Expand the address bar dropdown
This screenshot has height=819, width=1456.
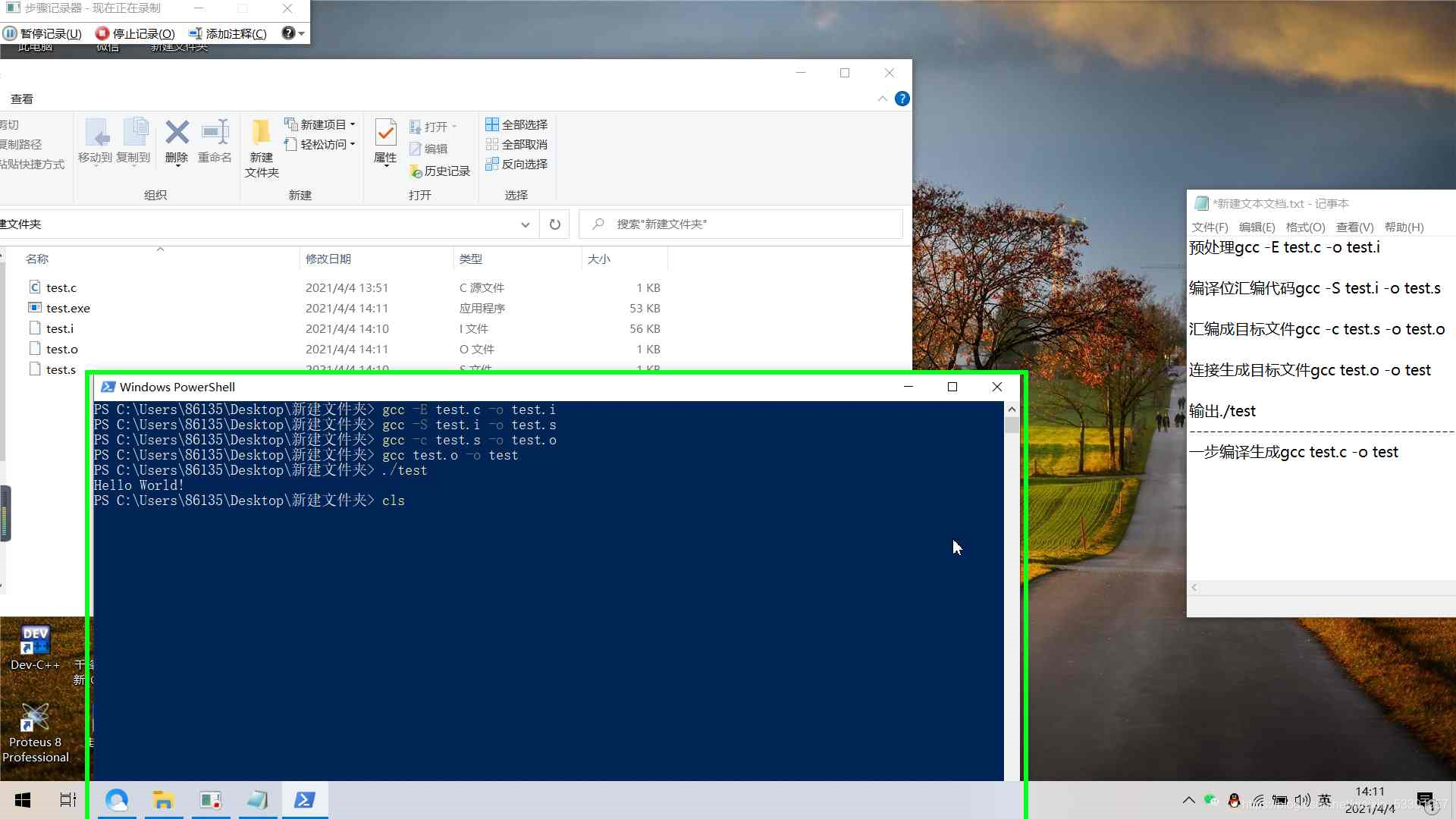pos(525,224)
